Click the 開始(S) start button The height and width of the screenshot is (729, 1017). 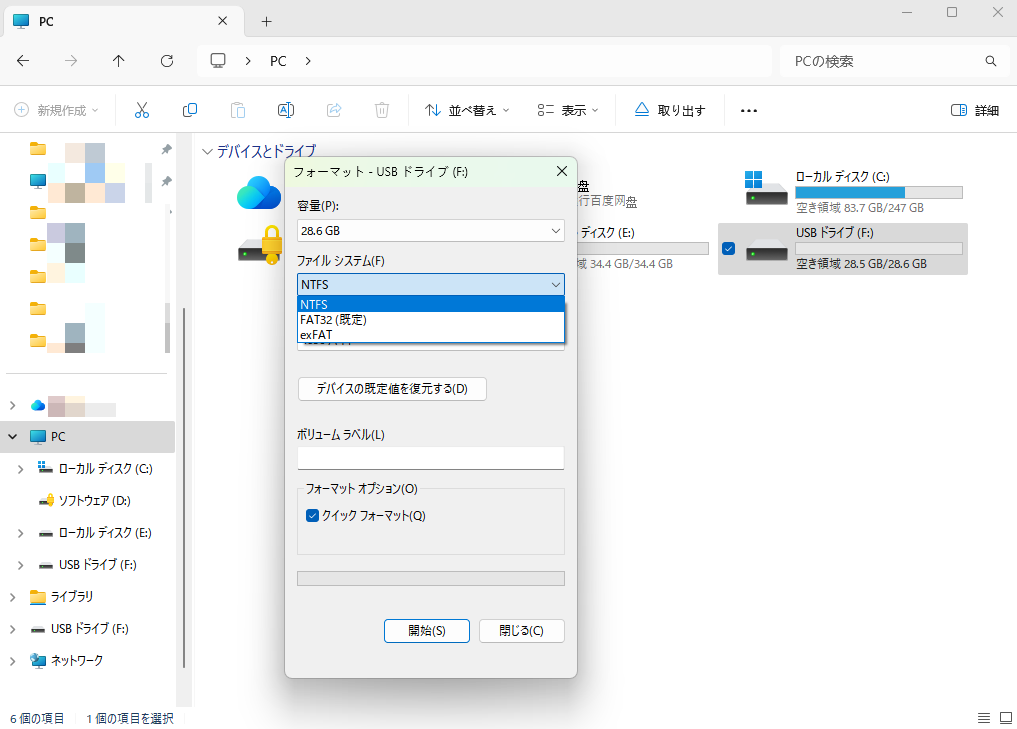[x=426, y=631]
